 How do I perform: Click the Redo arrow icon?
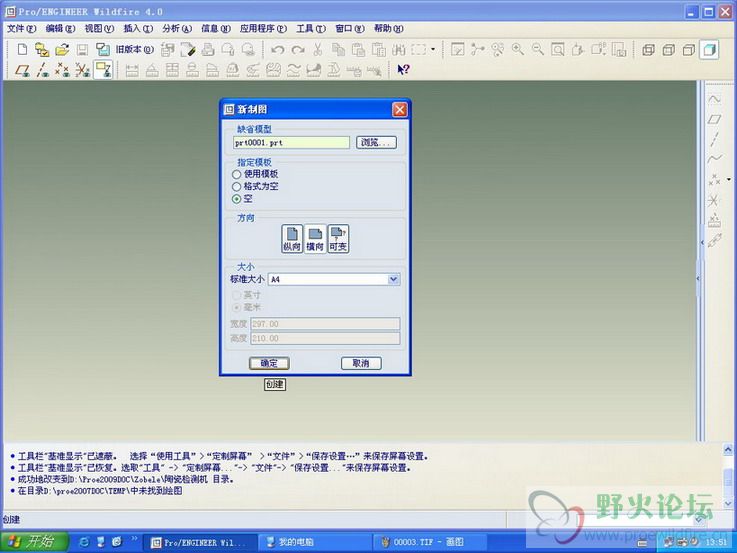coord(298,49)
